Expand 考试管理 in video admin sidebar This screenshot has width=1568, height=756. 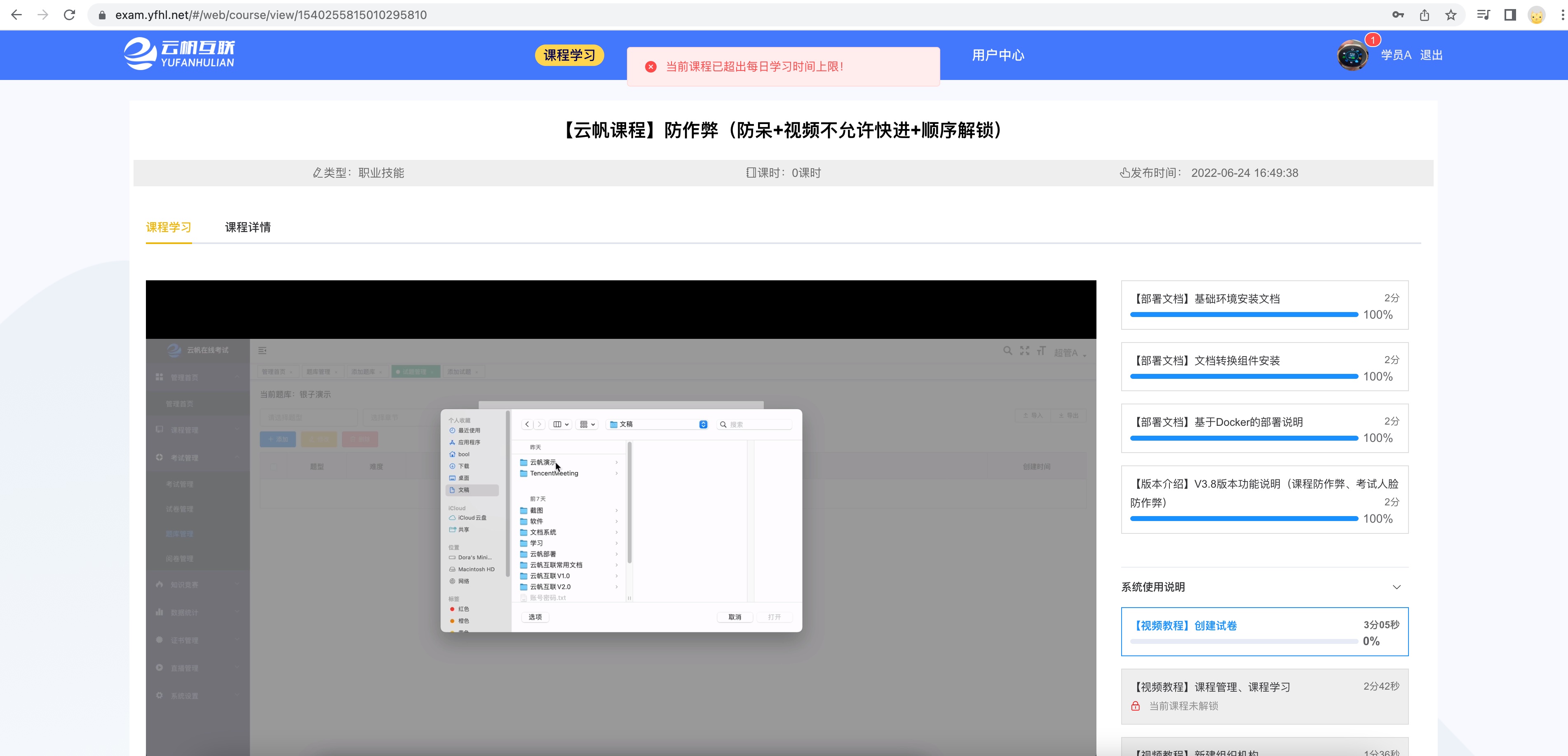click(198, 458)
